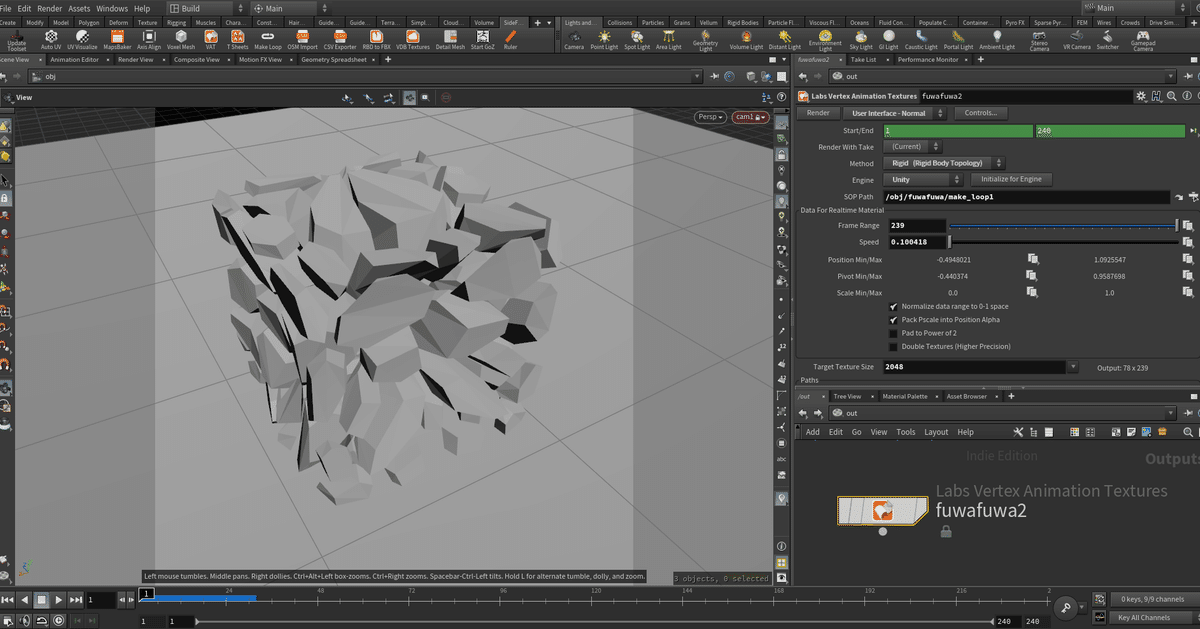Activate the Detail Mesh shelf tool
This screenshot has width=1200, height=629.
[x=450, y=39]
